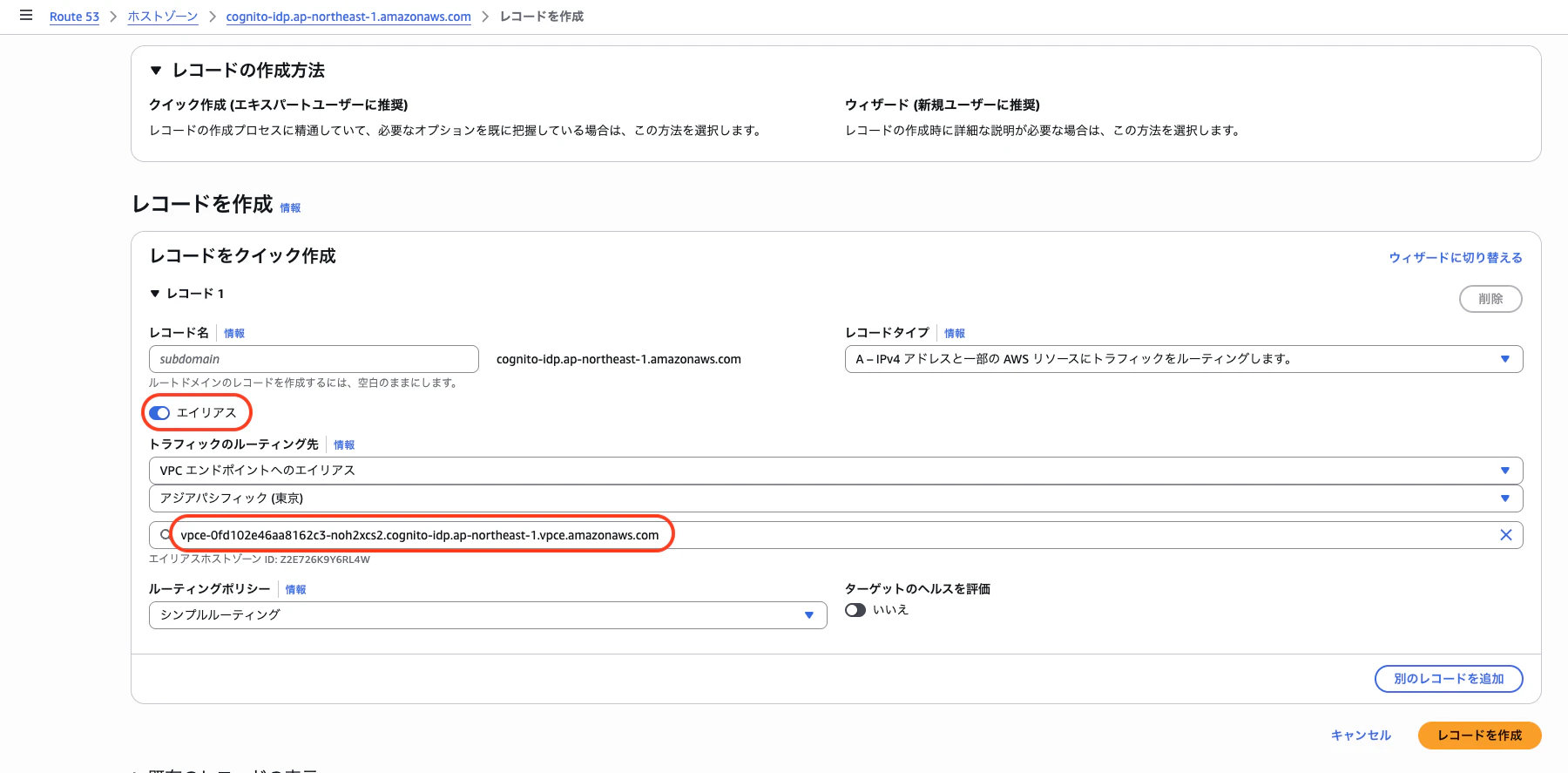Select ウィザード (新規ユーザーに推奨) option
Viewport: 1568px width, 773px height.
click(942, 105)
